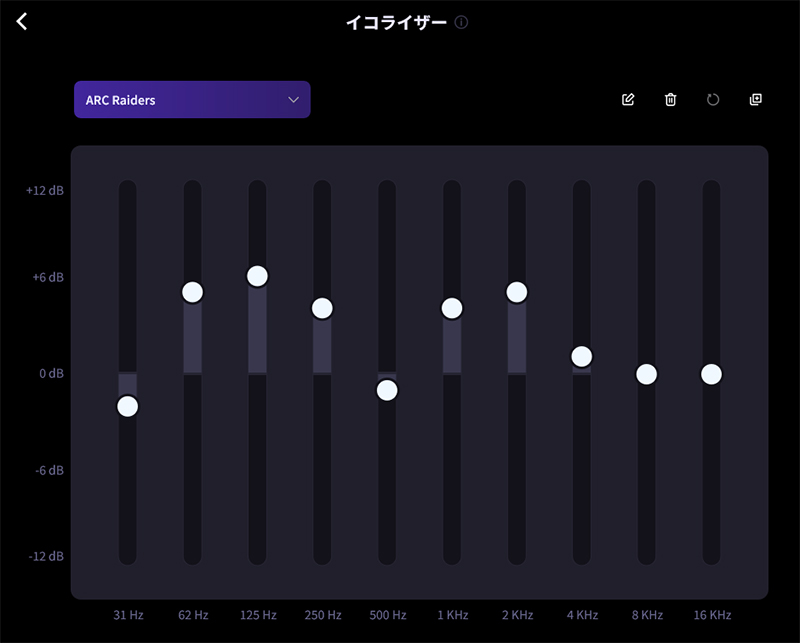Click the 125 Hz band handle
Screen dimensions: 800x643
(x=257, y=276)
